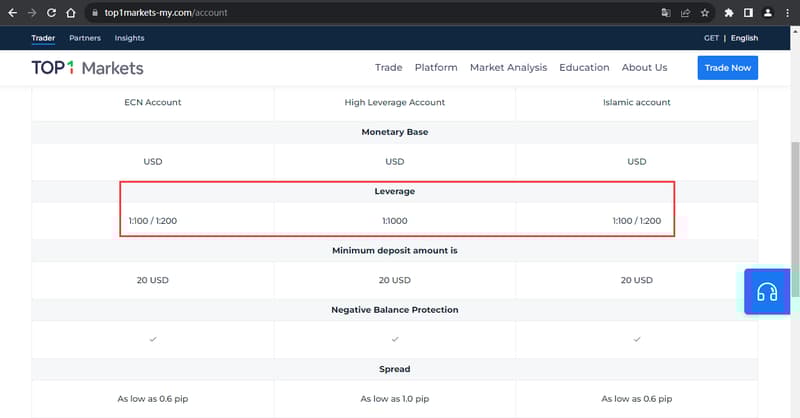Switch to the Partners tab

85,38
